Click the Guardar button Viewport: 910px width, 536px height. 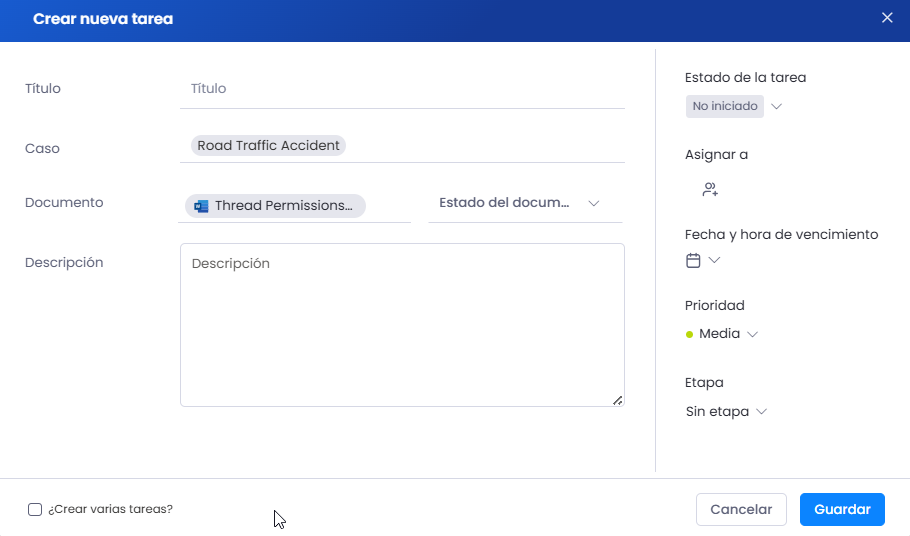coord(842,509)
